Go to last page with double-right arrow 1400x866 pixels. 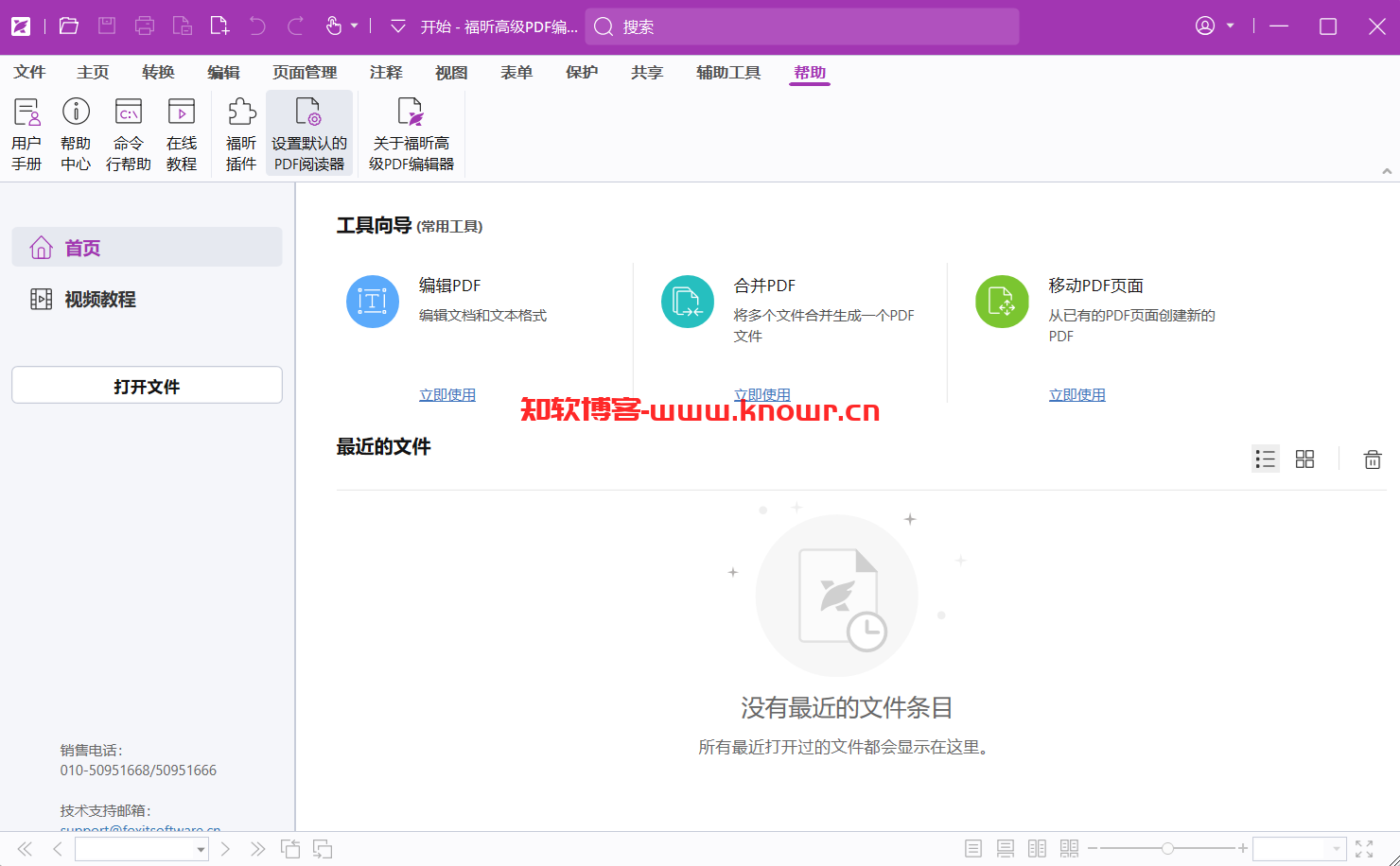click(x=257, y=849)
